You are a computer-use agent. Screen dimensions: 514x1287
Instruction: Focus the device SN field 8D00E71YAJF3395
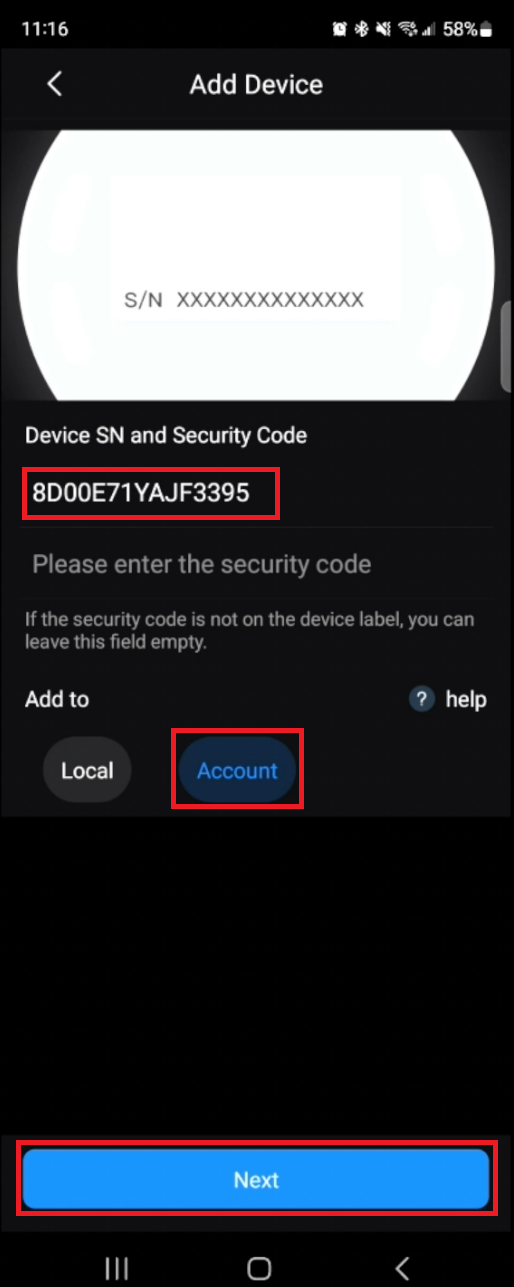pos(257,492)
